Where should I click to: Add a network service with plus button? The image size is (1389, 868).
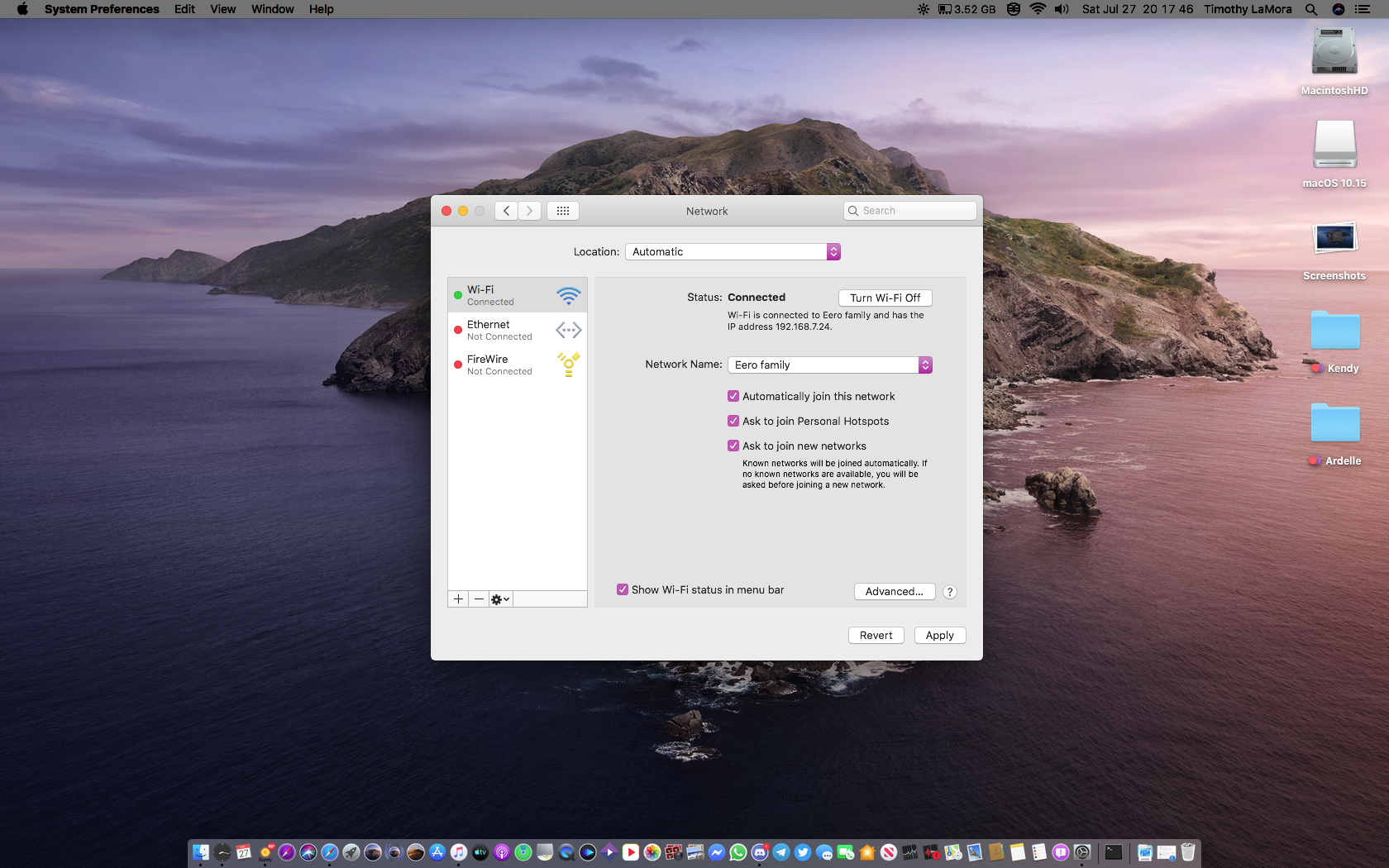(x=458, y=599)
